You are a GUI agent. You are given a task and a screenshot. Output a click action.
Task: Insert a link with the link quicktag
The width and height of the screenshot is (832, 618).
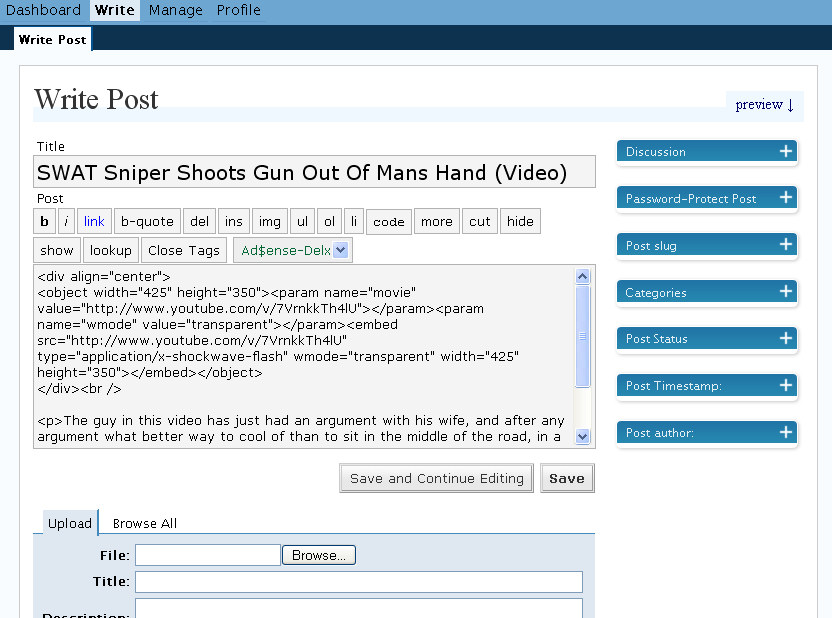[x=94, y=222]
